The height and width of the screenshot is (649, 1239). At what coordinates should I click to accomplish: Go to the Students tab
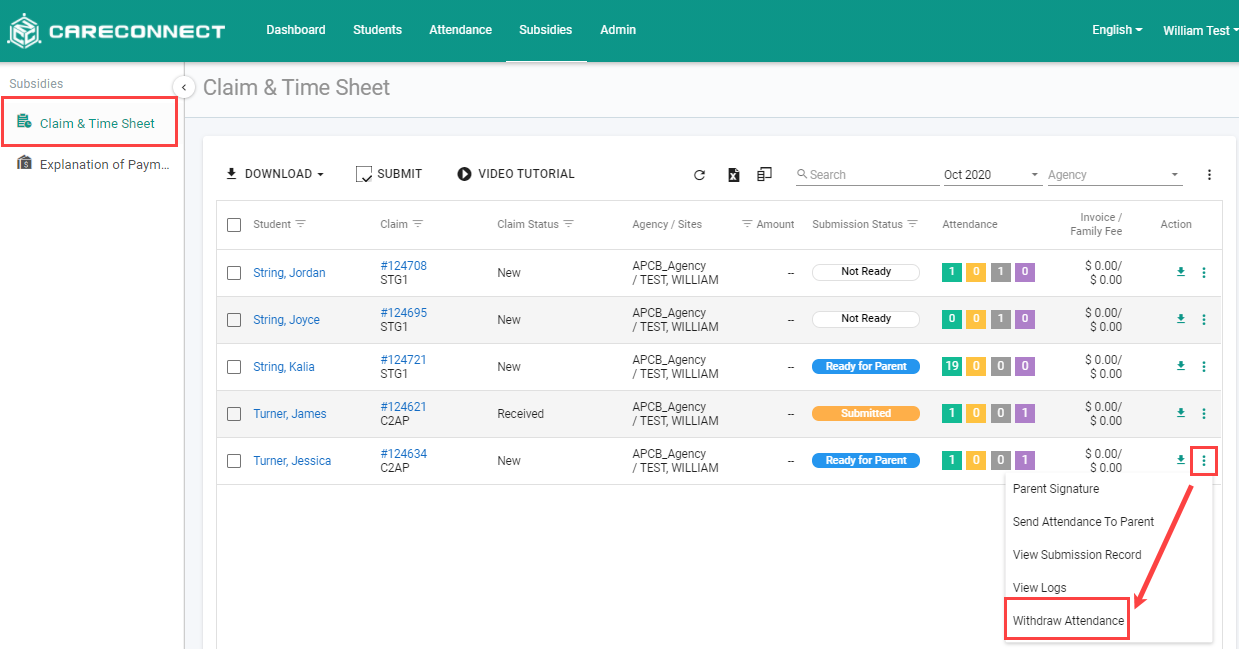[x=377, y=30]
